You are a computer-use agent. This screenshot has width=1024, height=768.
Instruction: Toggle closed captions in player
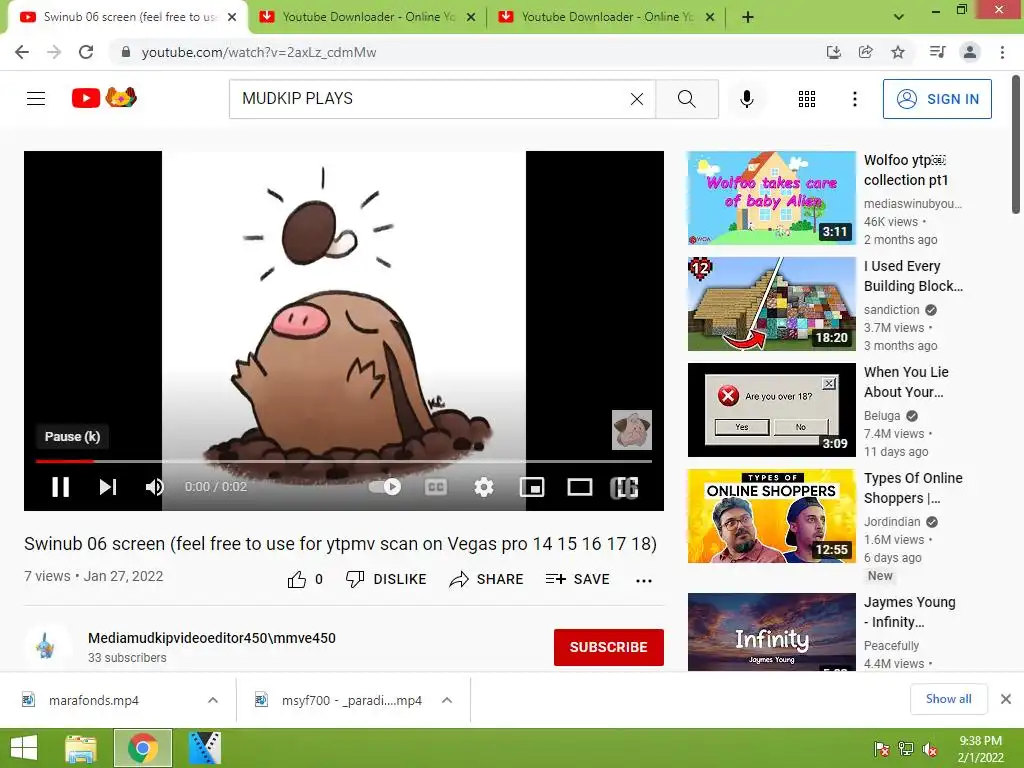(436, 487)
